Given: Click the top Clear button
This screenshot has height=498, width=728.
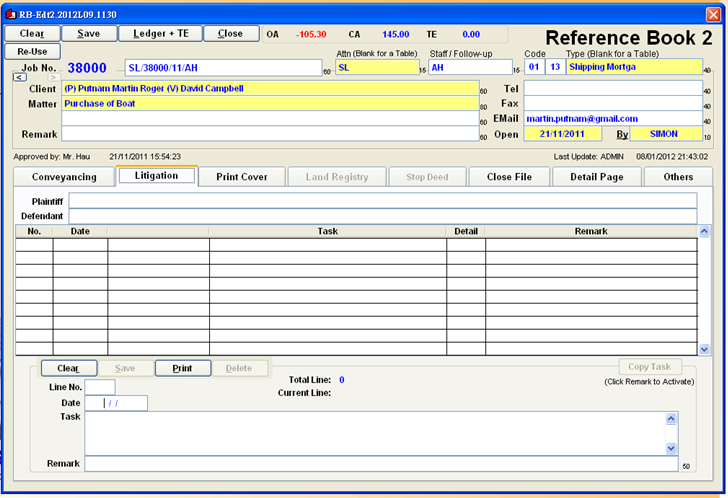Looking at the screenshot, I should (x=32, y=33).
